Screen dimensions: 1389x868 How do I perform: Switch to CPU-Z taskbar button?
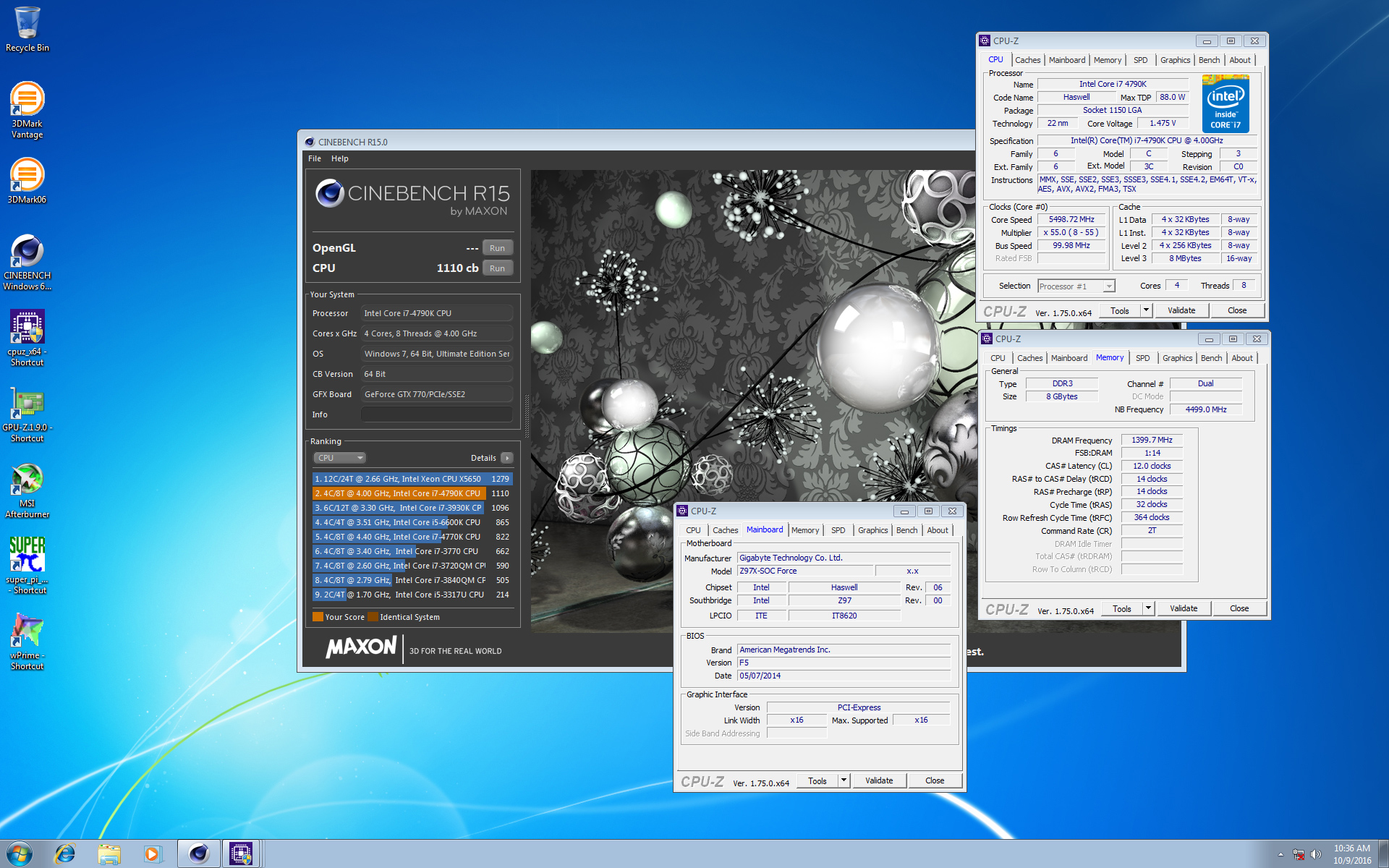(x=241, y=854)
